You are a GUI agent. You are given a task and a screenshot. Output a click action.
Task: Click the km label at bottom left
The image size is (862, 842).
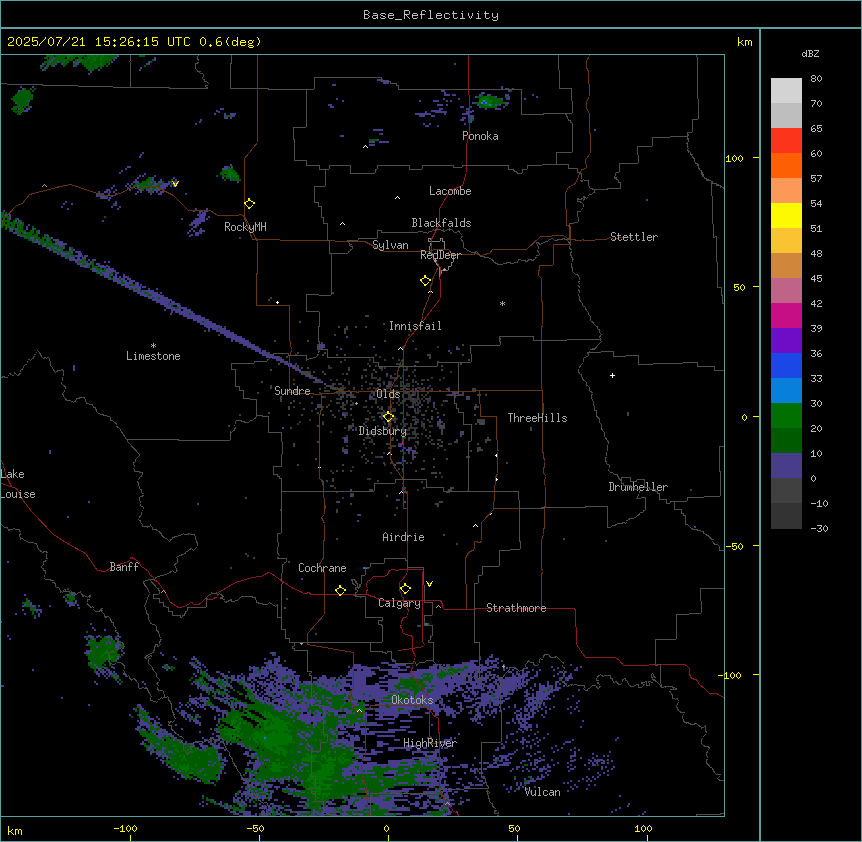(15, 831)
